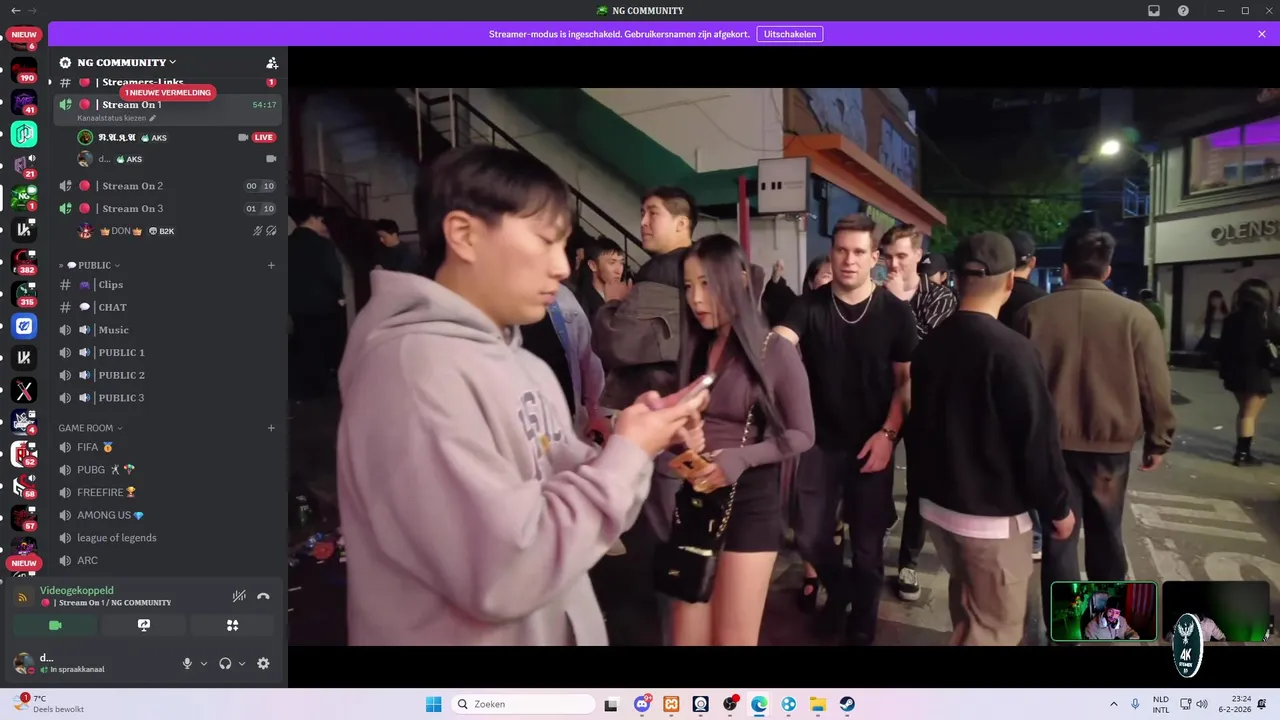Select user DON in Stream On 3
1280x720 pixels.
point(176,231)
